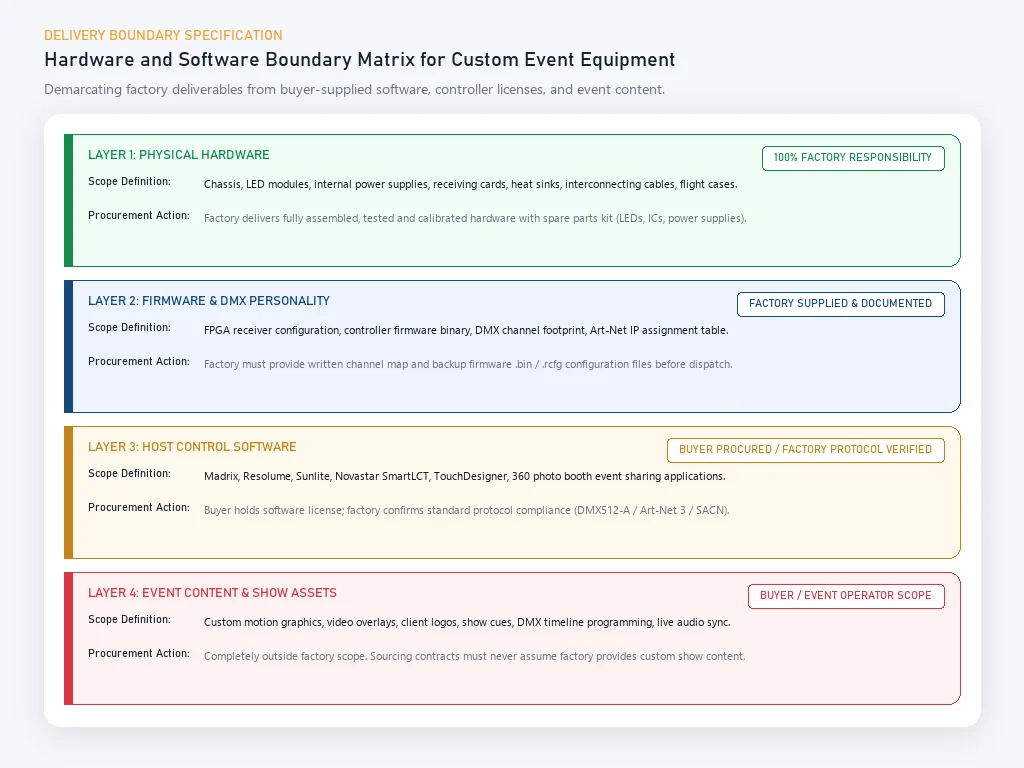Click the Delivery Boundary Specification label
Screen dimensions: 1024x768
(x=163, y=35)
